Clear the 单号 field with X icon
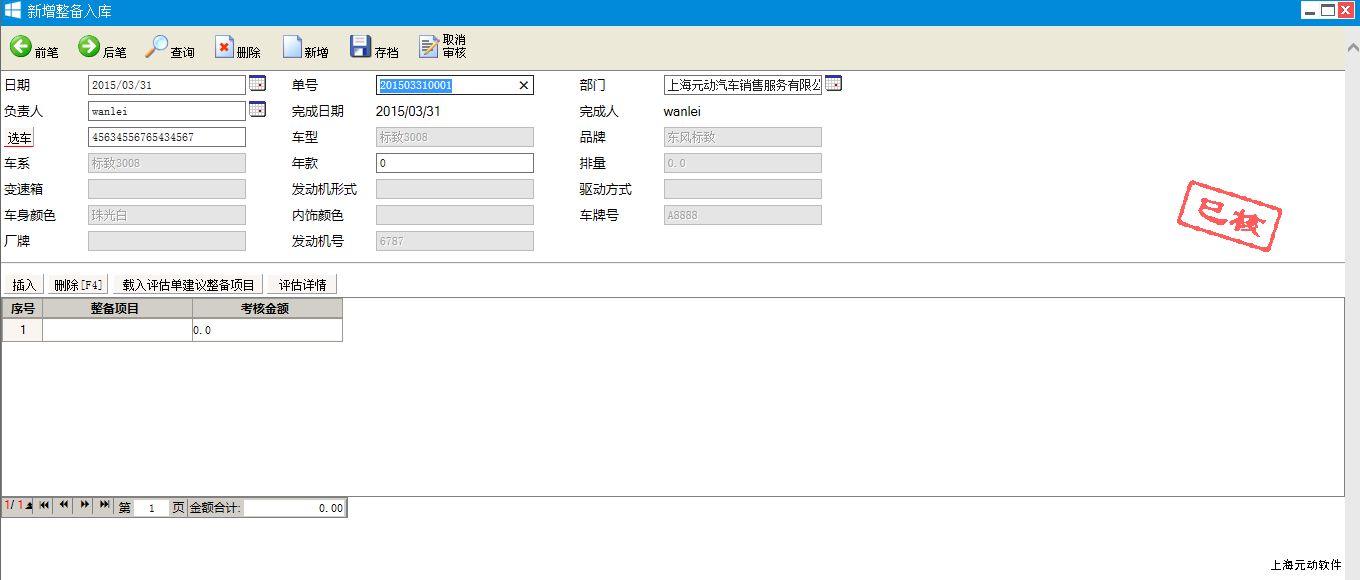This screenshot has height=580, width=1360. (x=523, y=86)
